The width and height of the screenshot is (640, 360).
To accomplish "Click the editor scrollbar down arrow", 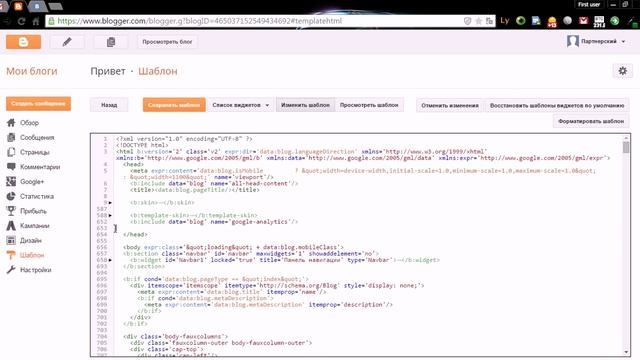I will [626, 352].
